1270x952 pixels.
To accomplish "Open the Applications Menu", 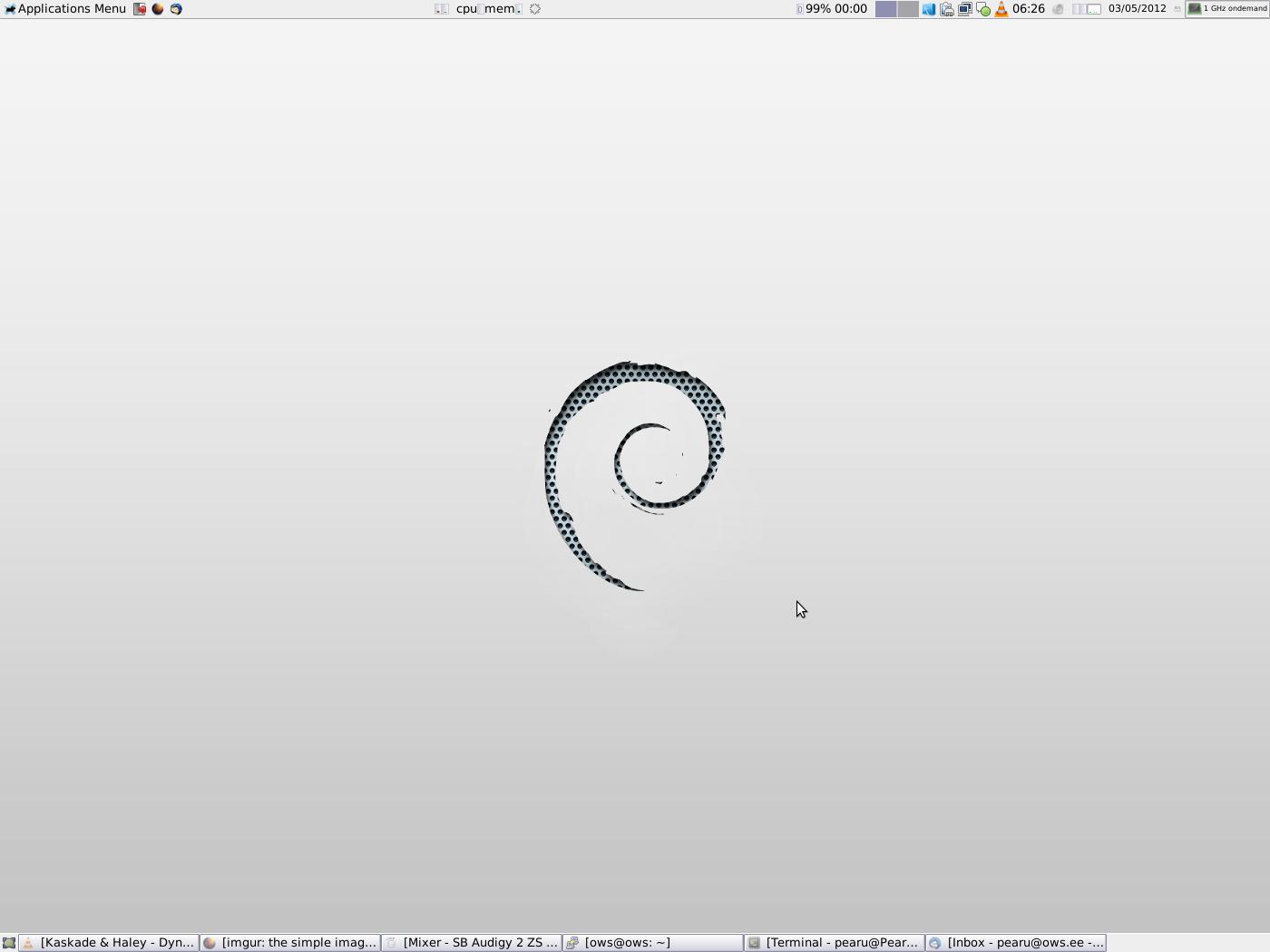I will tap(64, 9).
